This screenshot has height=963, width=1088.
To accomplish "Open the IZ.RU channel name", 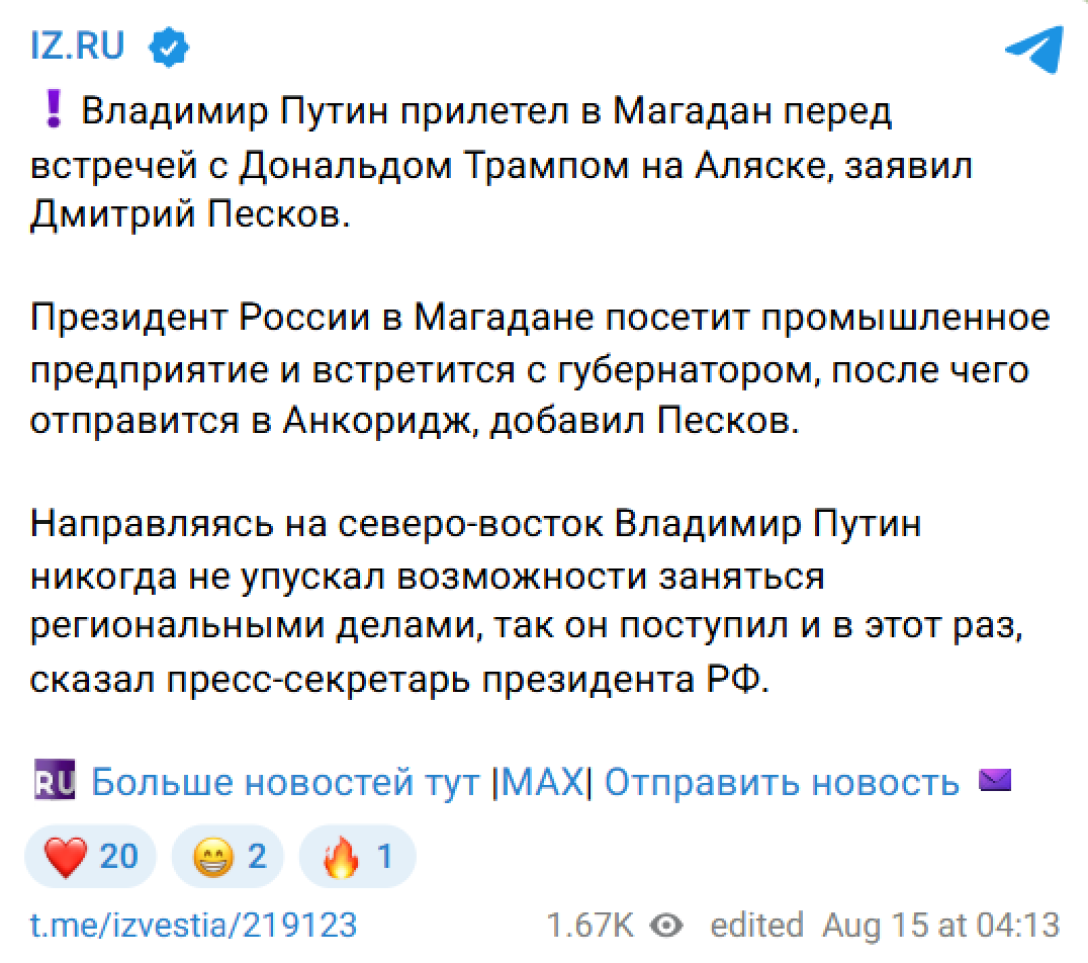I will tap(78, 46).
